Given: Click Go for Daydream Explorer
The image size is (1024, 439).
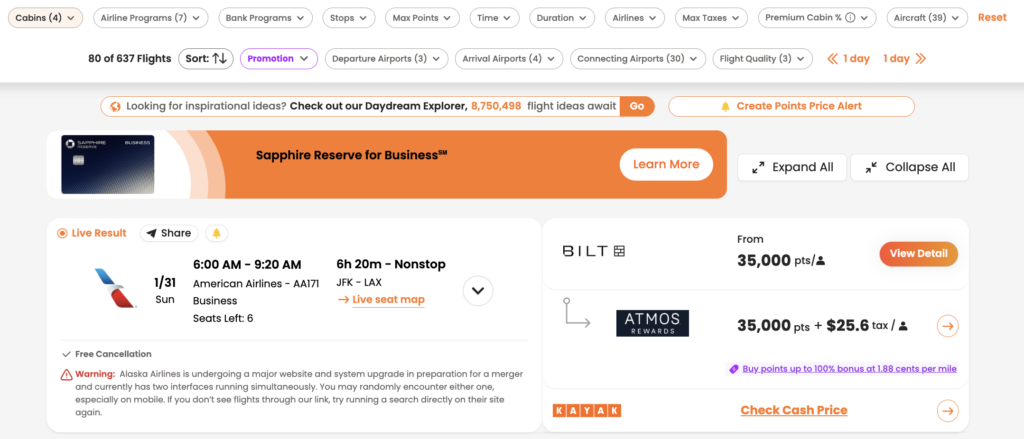Looking at the screenshot, I should 637,106.
